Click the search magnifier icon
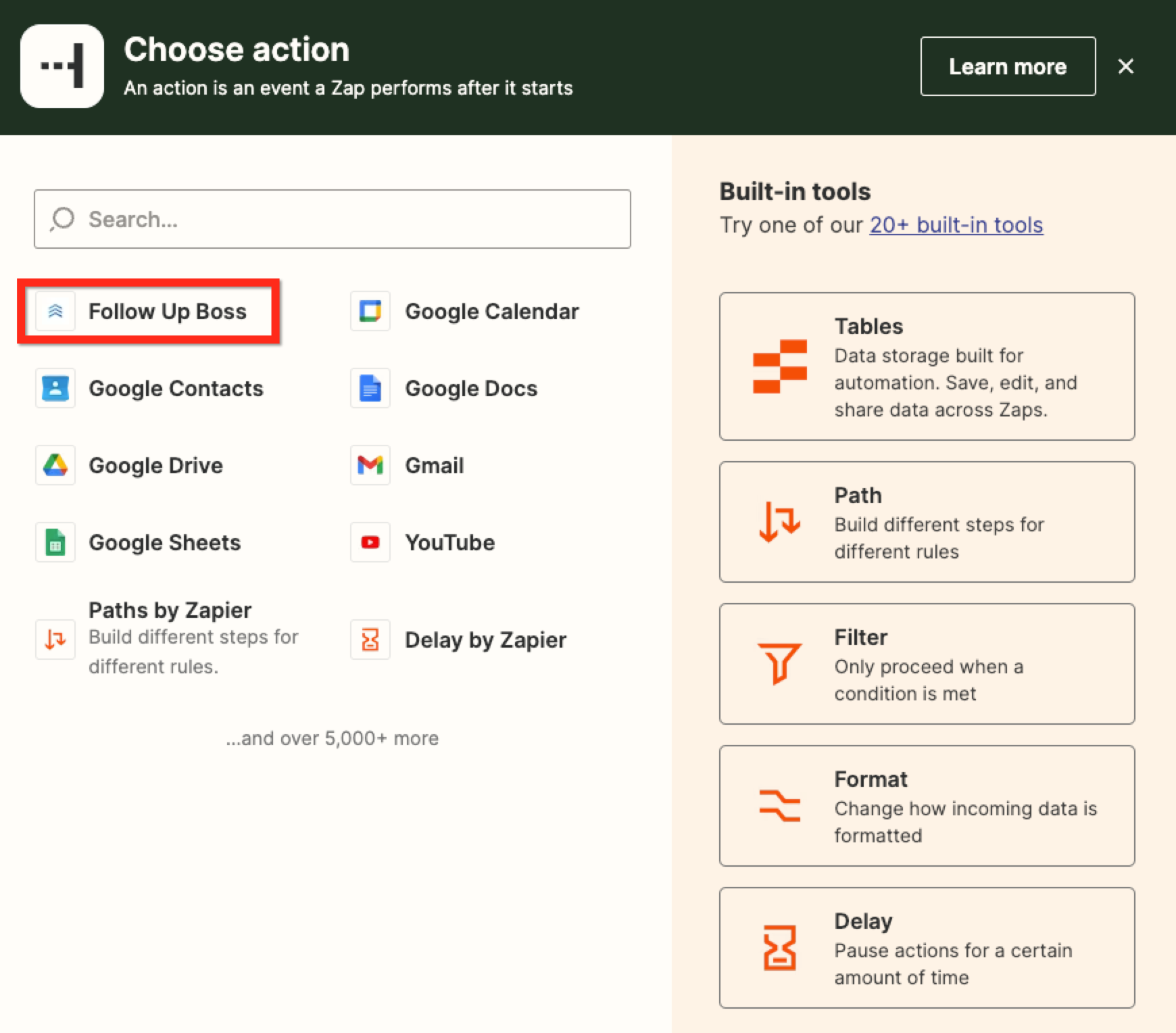This screenshot has height=1033, width=1176. [62, 219]
